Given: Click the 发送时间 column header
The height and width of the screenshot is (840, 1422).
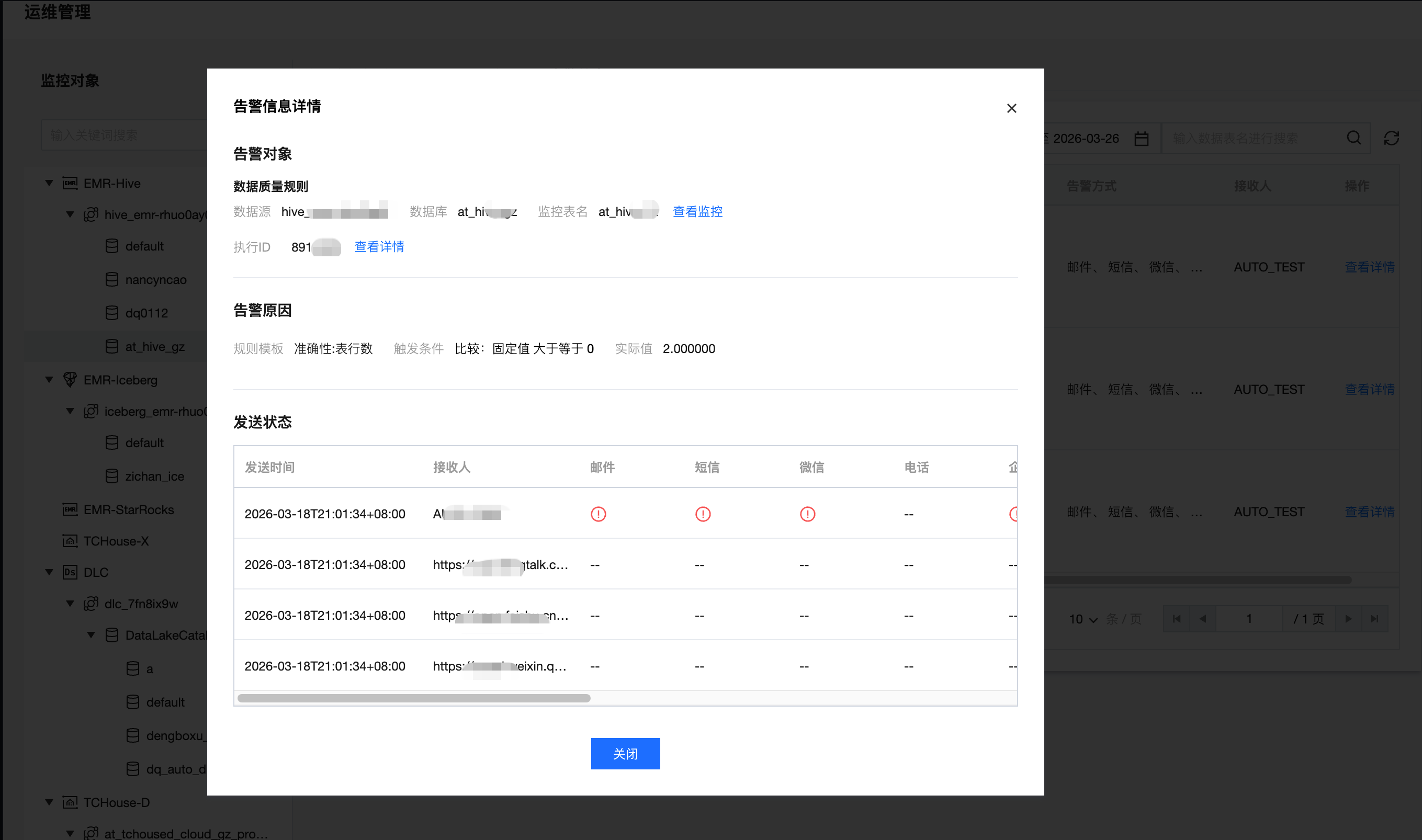Looking at the screenshot, I should (x=269, y=467).
